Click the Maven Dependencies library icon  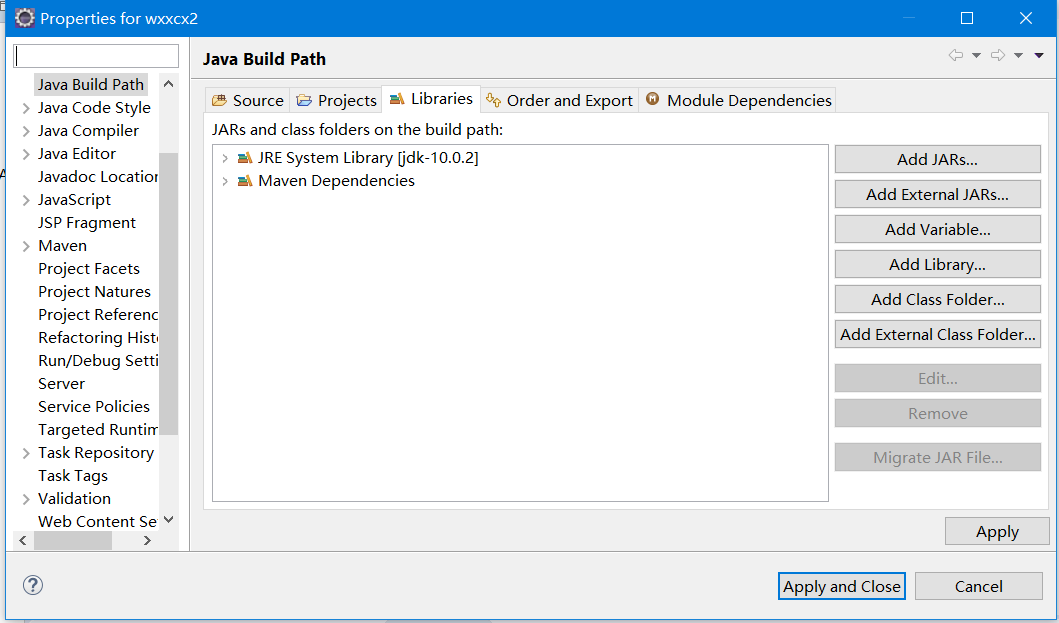pyautogui.click(x=244, y=181)
